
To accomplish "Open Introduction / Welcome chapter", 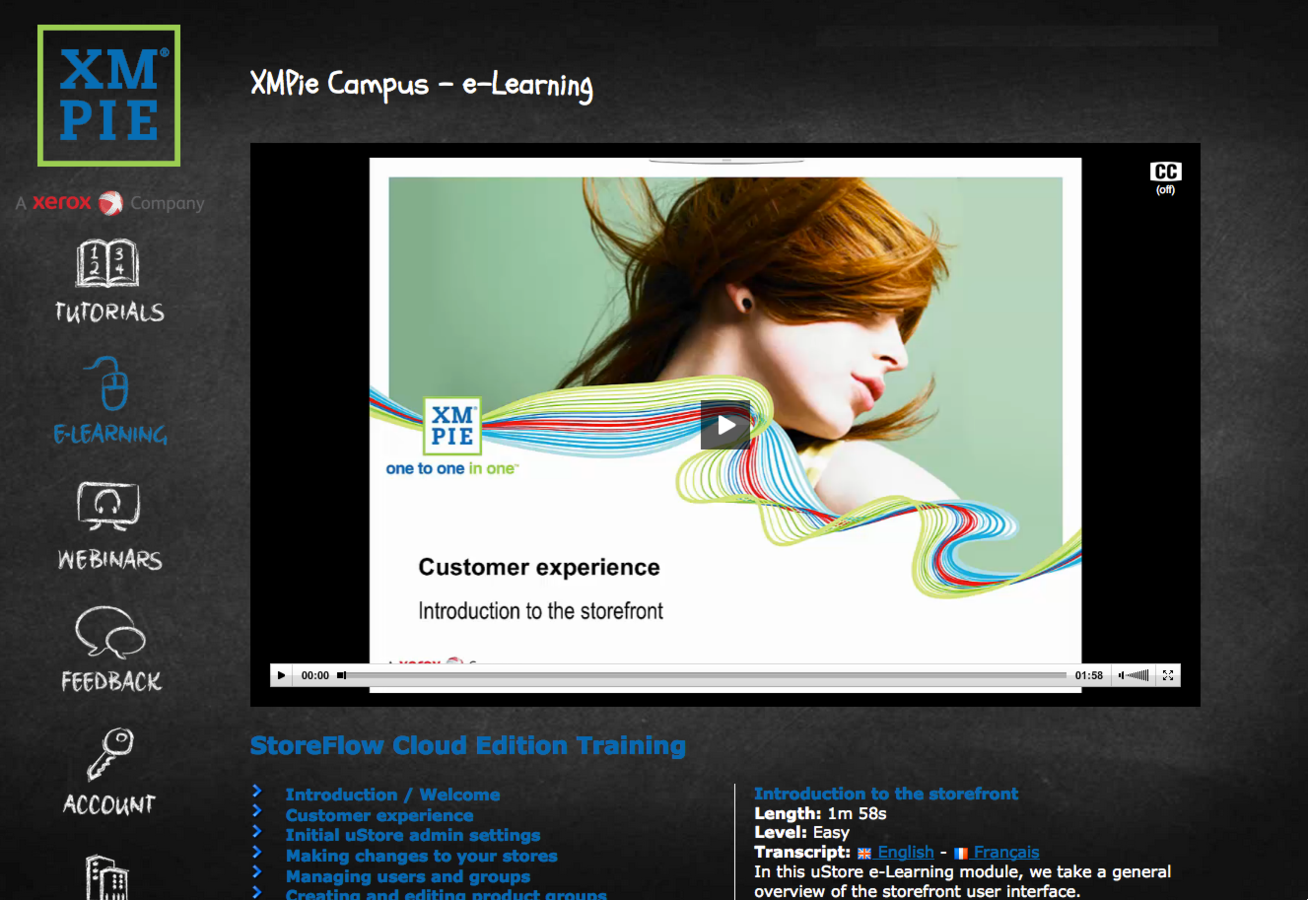I will point(392,795).
